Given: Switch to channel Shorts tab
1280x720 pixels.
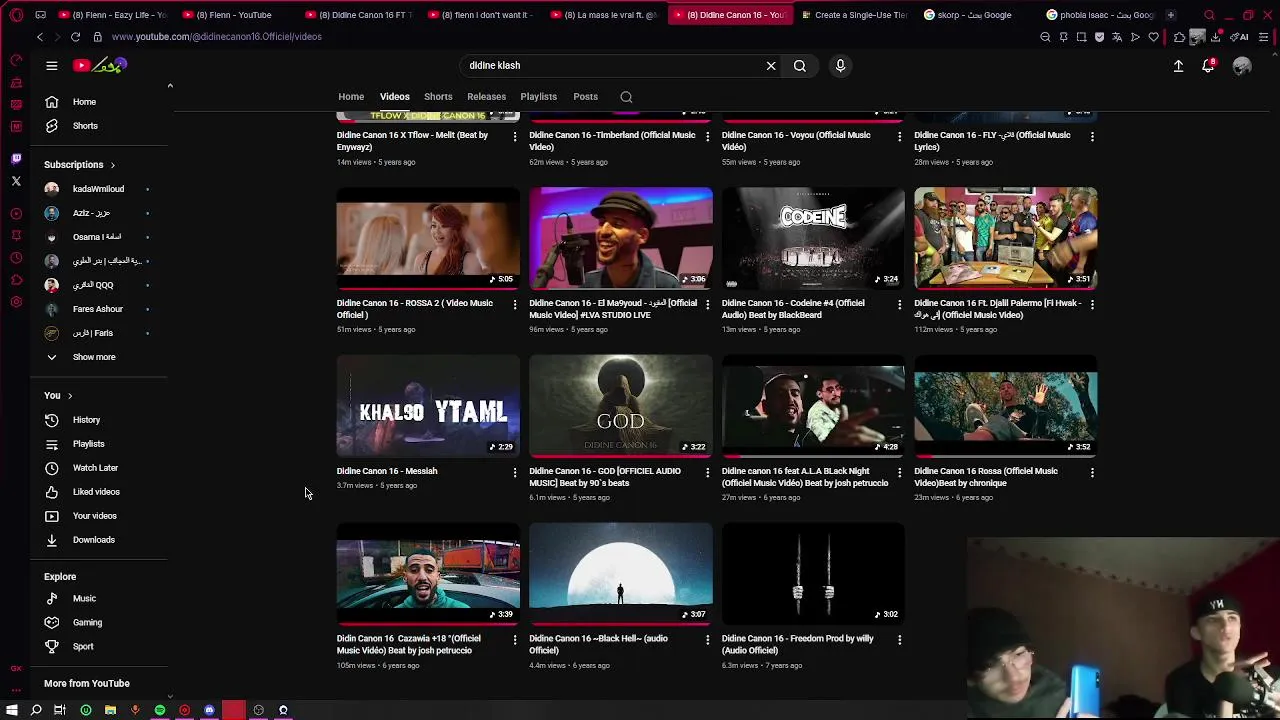Looking at the screenshot, I should tap(438, 97).
